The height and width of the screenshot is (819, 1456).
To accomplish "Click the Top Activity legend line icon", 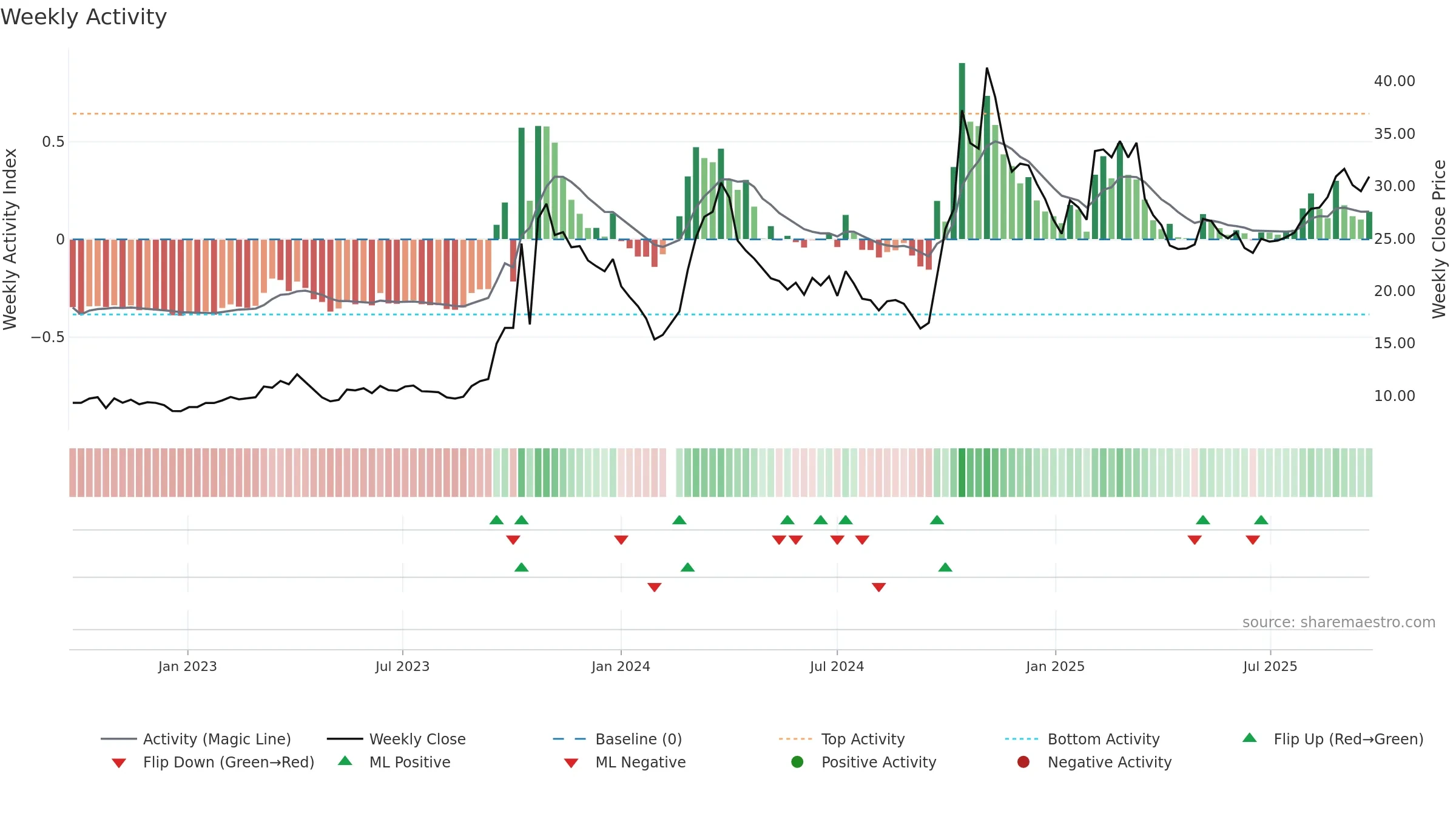I will click(795, 739).
